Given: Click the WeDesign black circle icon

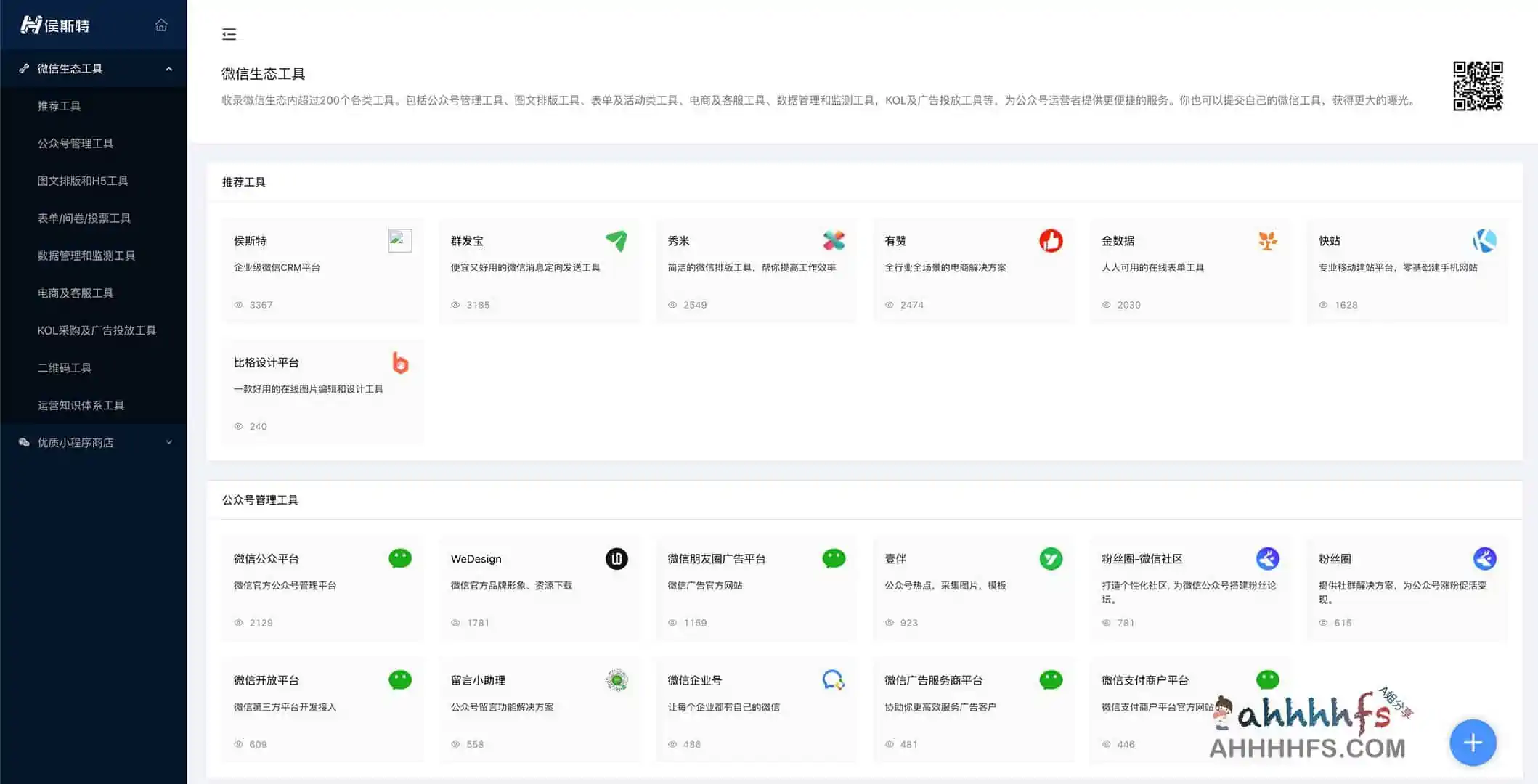Looking at the screenshot, I should pyautogui.click(x=617, y=558).
